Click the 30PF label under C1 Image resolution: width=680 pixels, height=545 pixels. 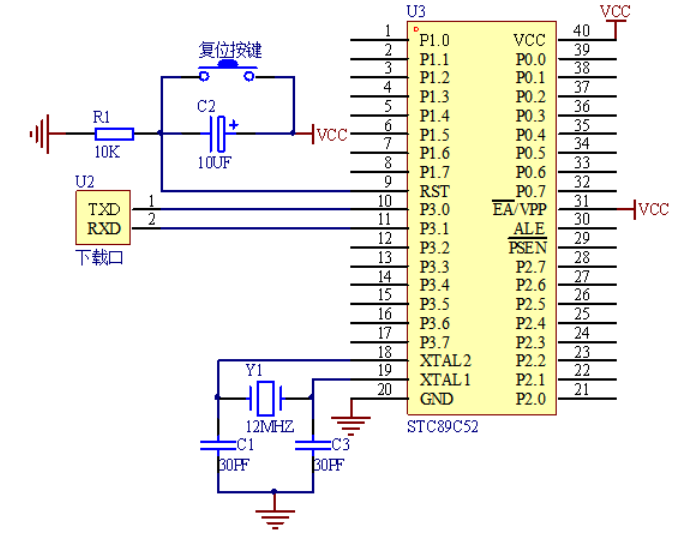(234, 465)
